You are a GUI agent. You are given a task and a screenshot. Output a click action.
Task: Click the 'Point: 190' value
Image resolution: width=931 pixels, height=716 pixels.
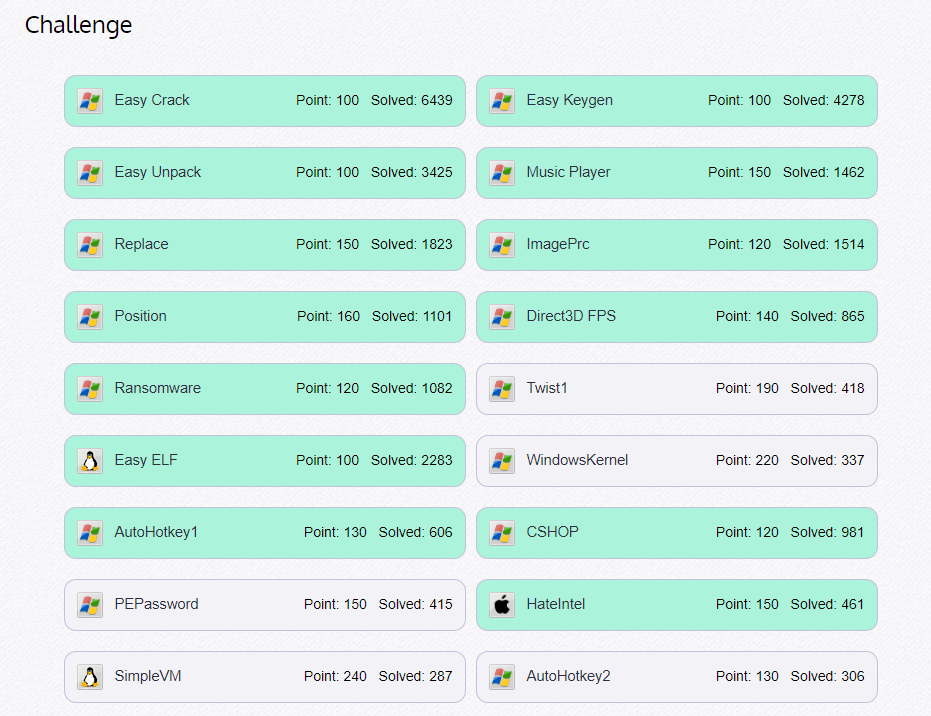click(x=747, y=388)
